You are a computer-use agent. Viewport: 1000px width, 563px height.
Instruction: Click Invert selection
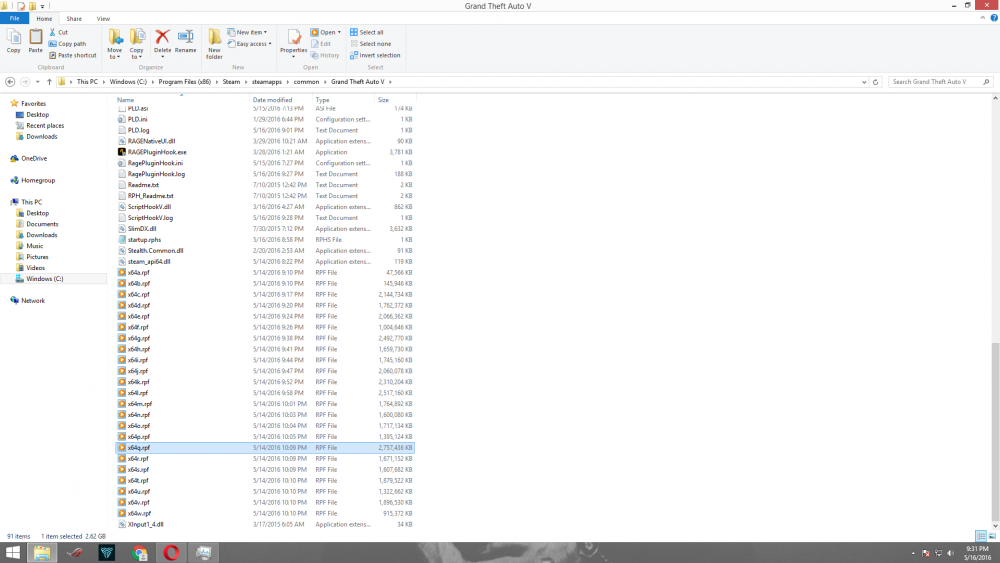(x=375, y=55)
